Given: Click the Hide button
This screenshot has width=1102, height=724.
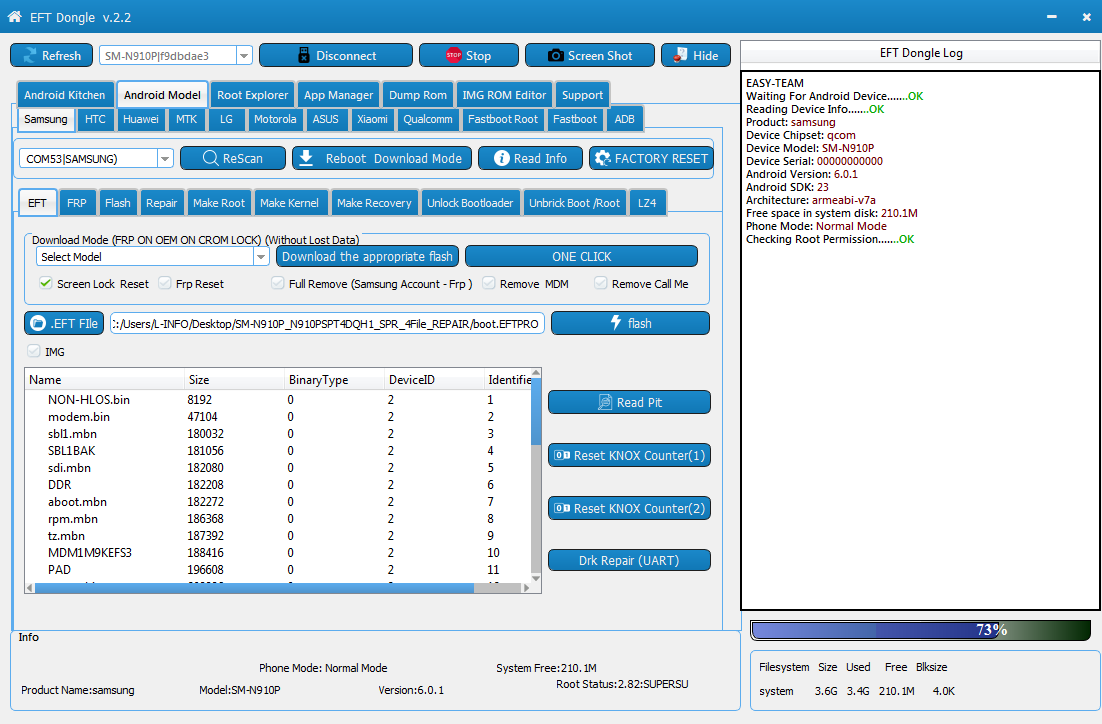Looking at the screenshot, I should coord(696,56).
